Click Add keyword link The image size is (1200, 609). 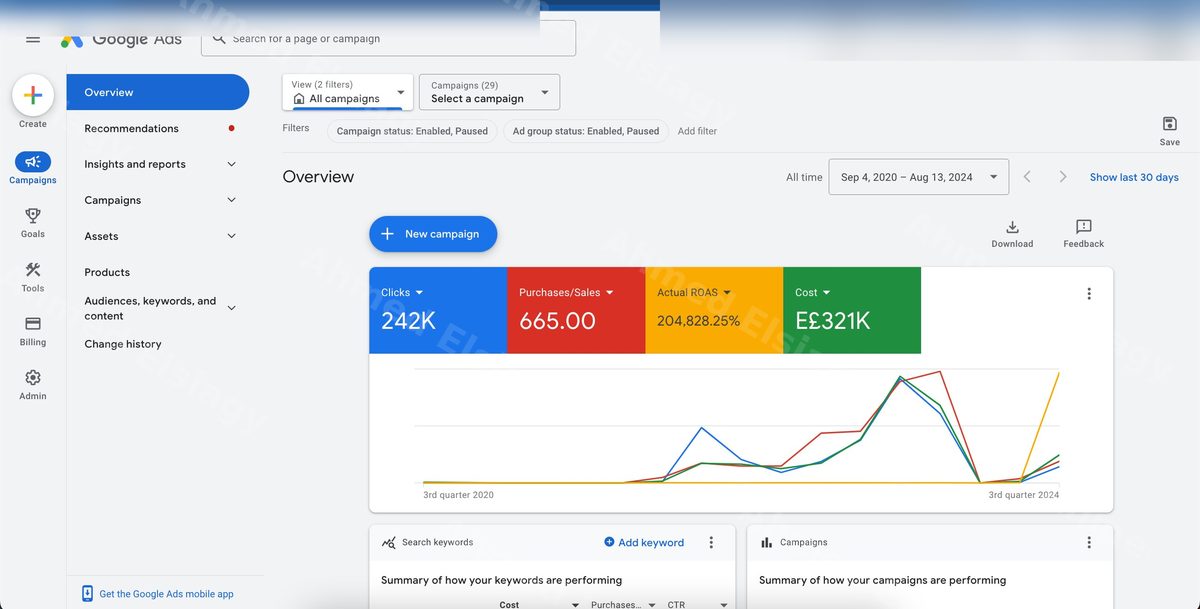644,543
